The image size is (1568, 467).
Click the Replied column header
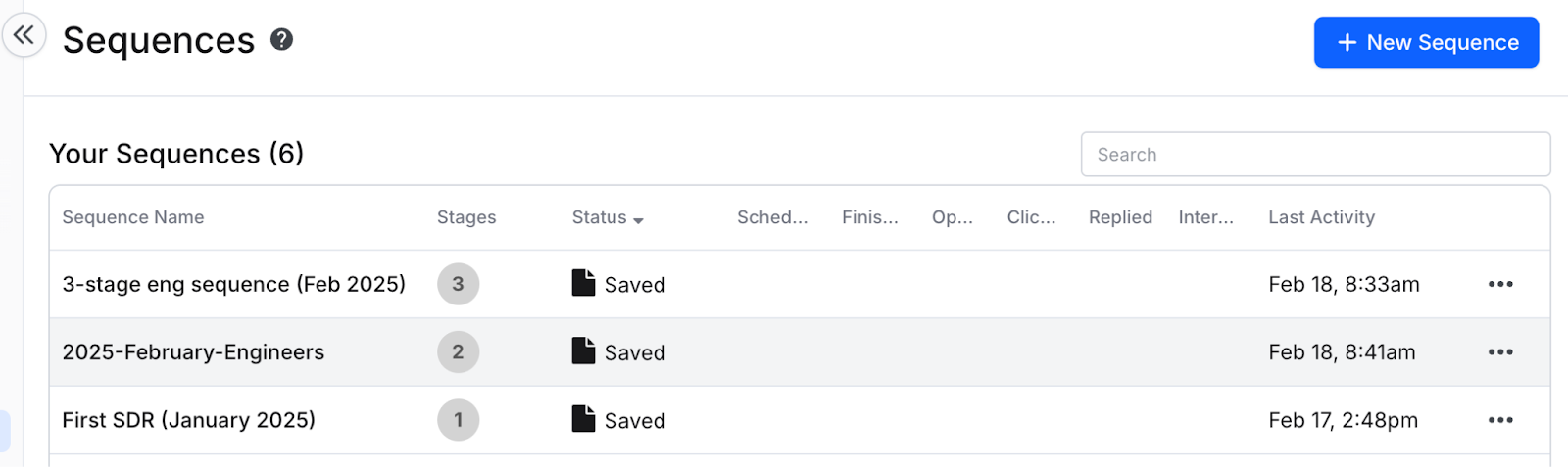[x=1120, y=217]
